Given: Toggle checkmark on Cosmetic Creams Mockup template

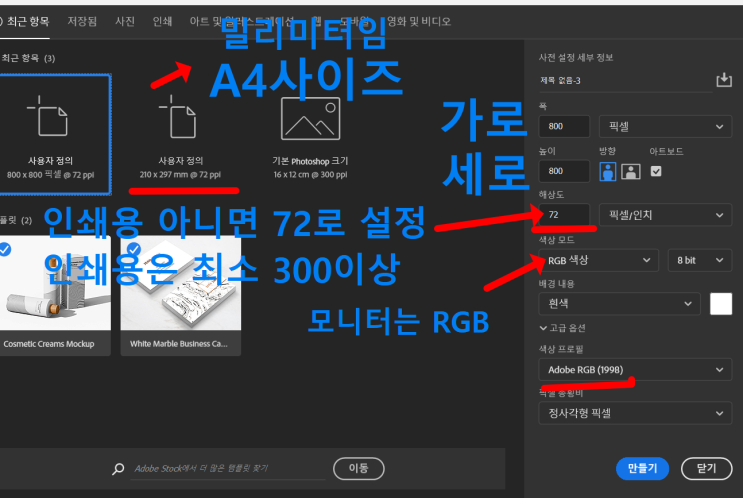Looking at the screenshot, I should point(5,249).
